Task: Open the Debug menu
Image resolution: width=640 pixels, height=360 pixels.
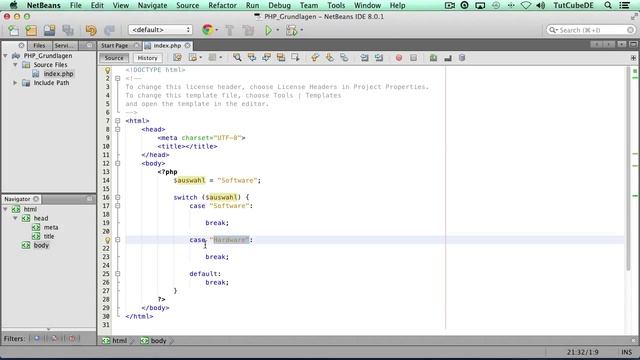Action: click(279, 5)
